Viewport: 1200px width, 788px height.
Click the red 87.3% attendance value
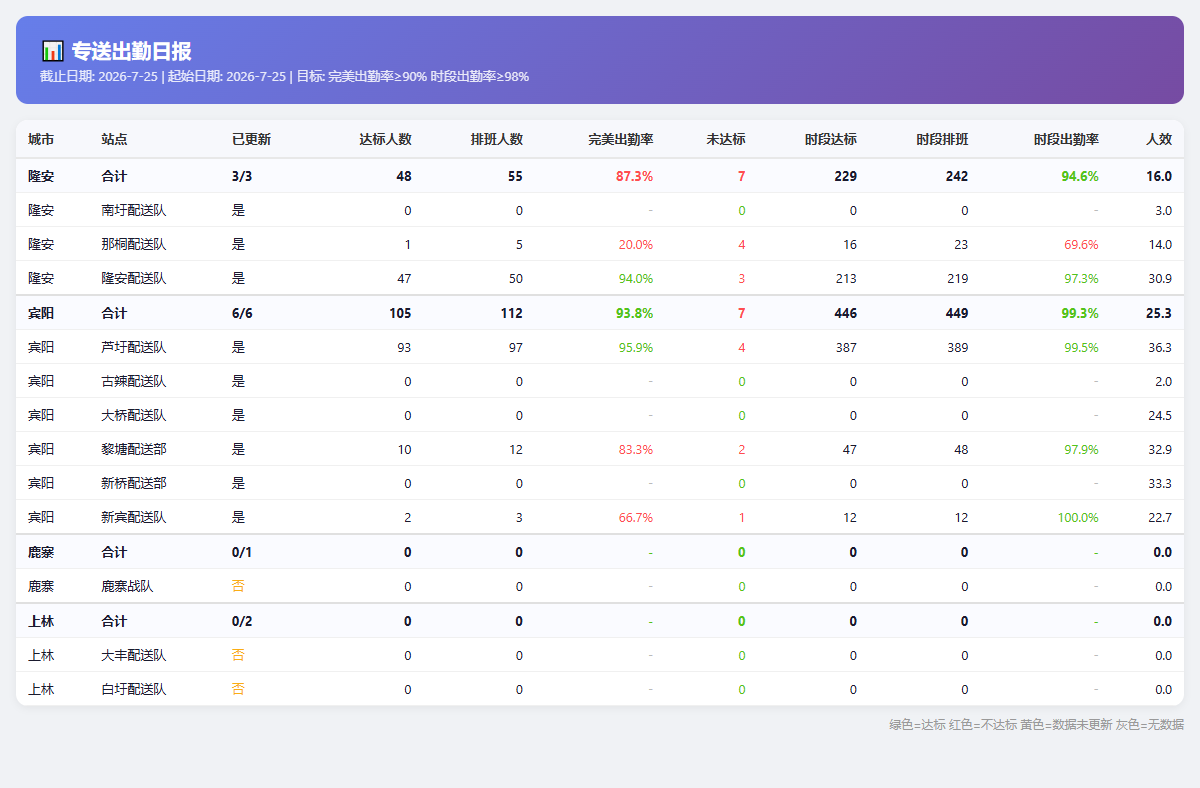(635, 176)
